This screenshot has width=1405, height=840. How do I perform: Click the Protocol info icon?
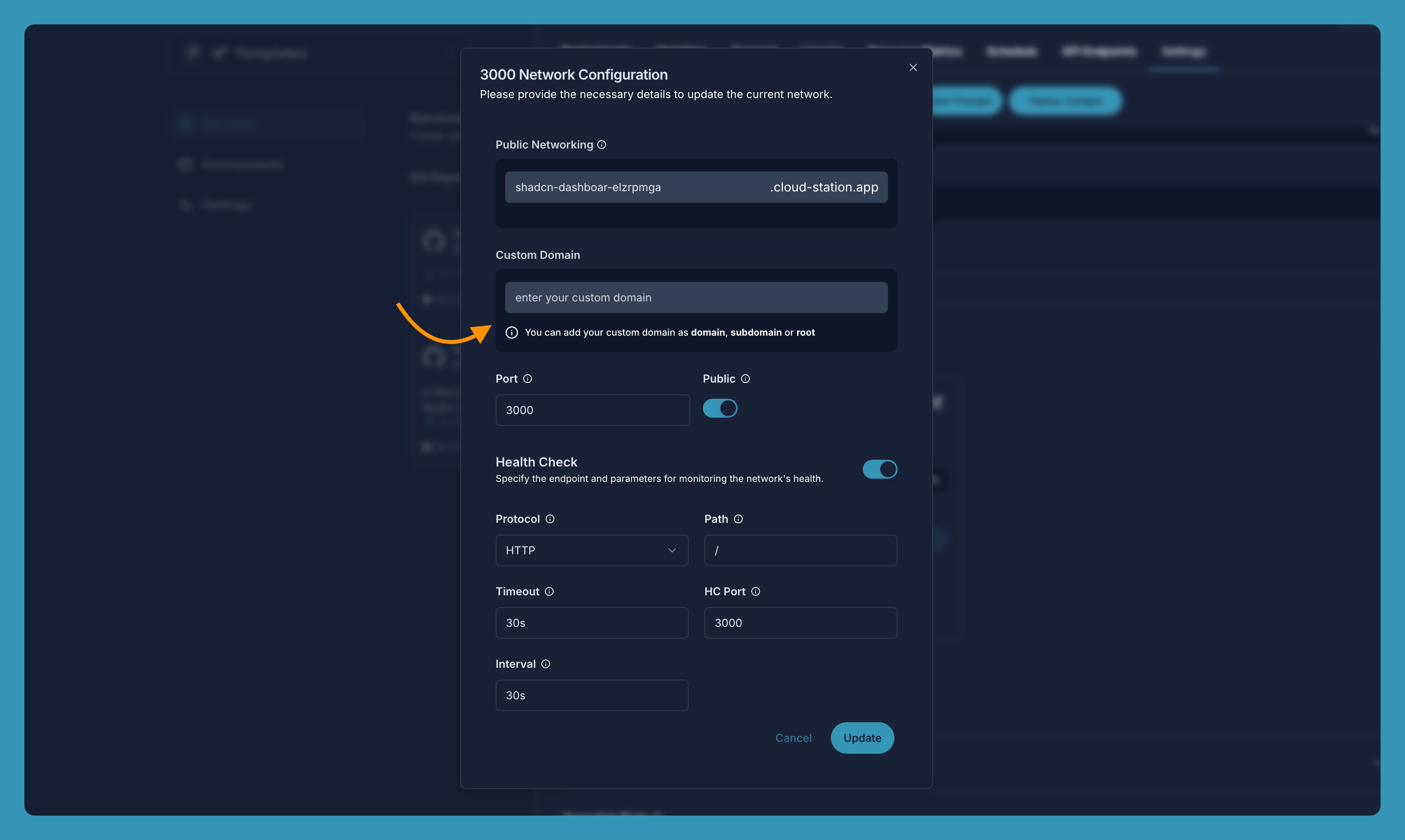[x=550, y=519]
